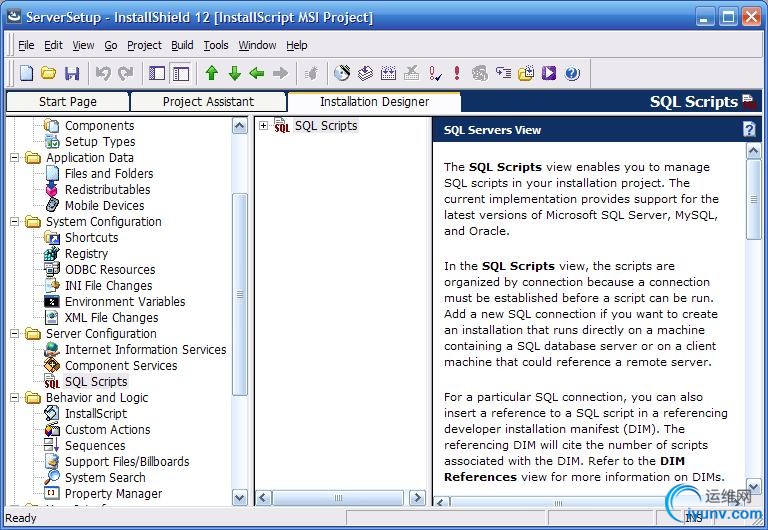Click the Release Wizard icon
768x530 pixels.
[365, 73]
